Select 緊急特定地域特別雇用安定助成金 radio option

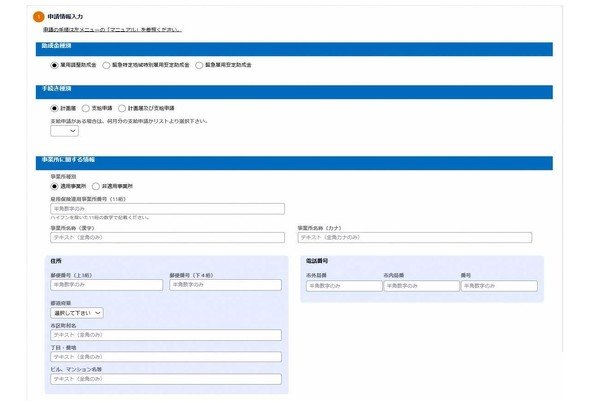point(106,65)
